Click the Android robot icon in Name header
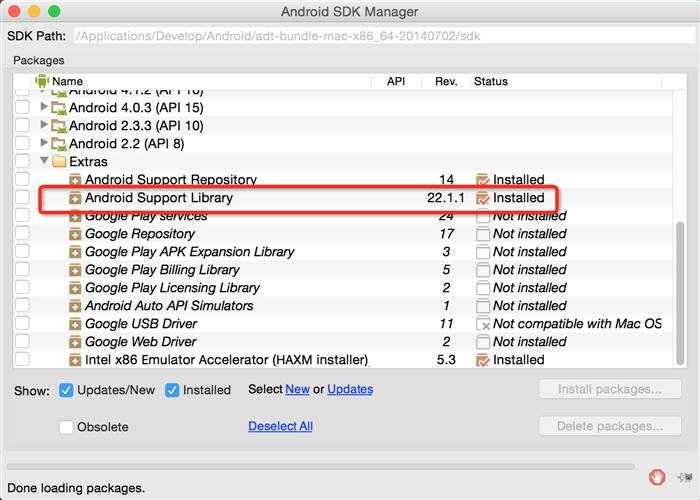Image resolution: width=700 pixels, height=500 pixels. [x=42, y=81]
